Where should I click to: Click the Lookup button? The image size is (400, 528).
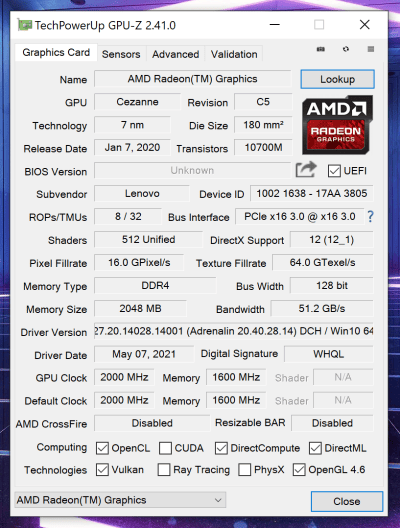[337, 79]
